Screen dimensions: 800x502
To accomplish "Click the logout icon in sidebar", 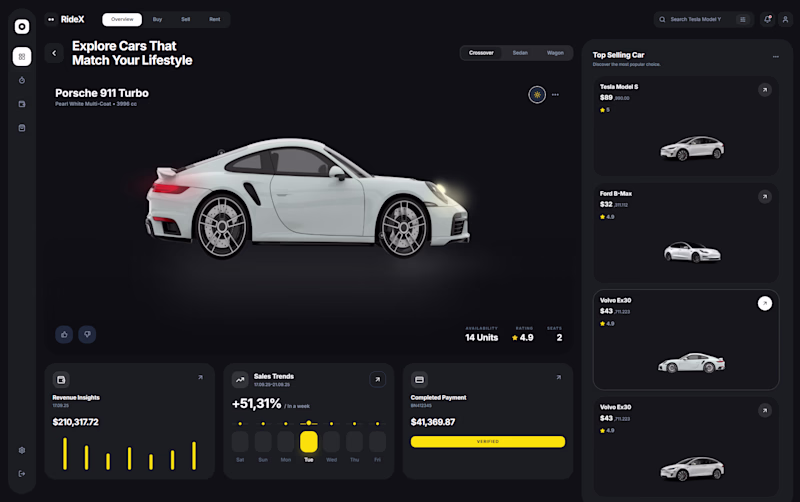I will (22, 473).
